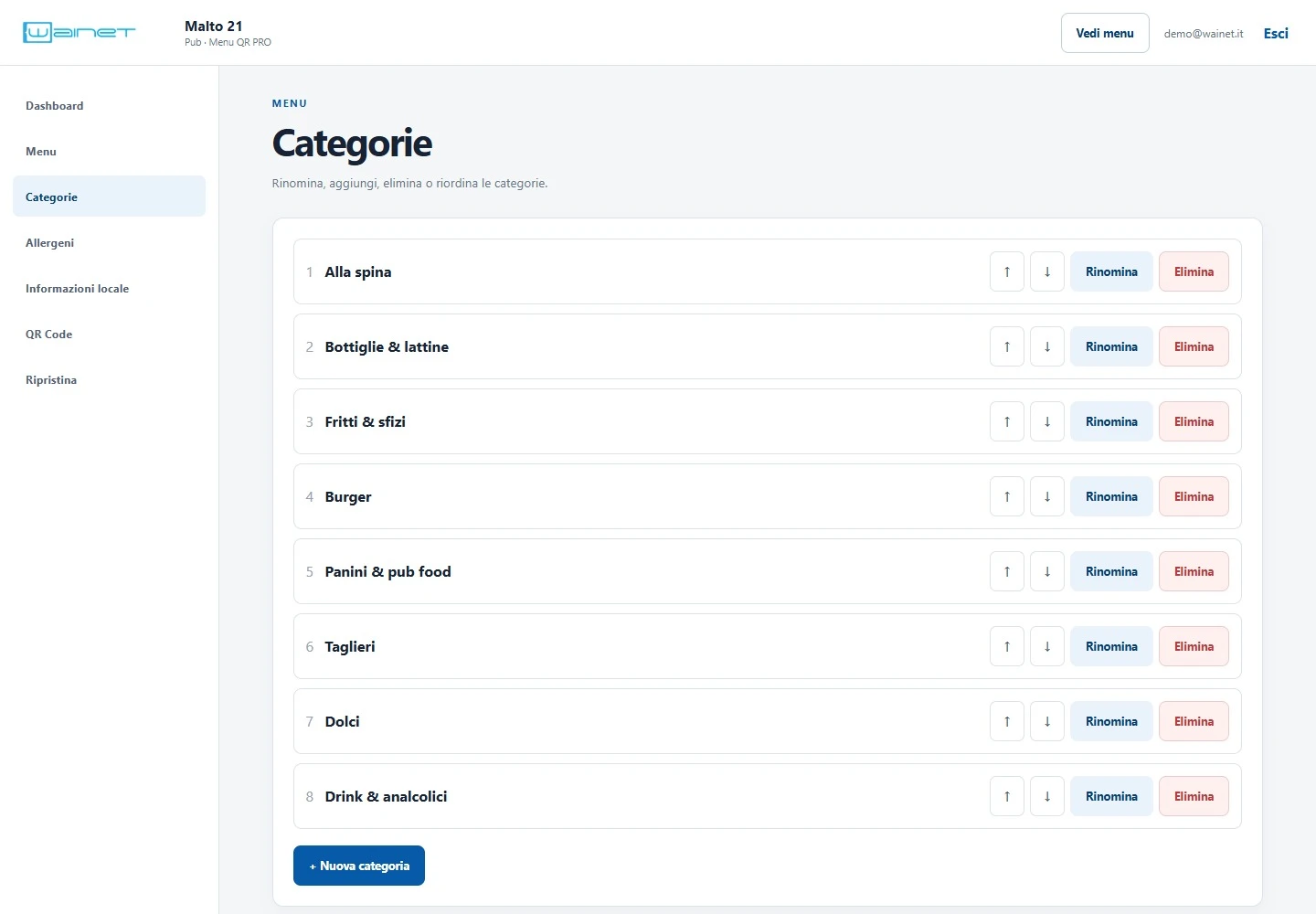1316x914 pixels.
Task: Move Dolci category down
Action: [x=1047, y=721]
